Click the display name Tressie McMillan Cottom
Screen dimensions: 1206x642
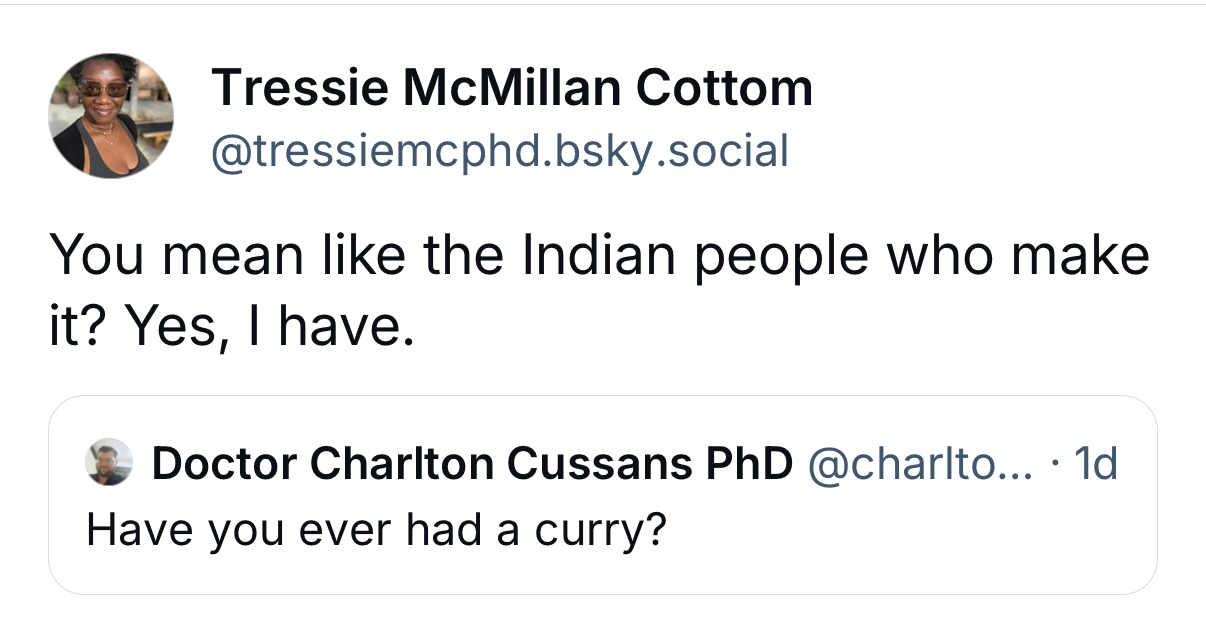pos(512,89)
